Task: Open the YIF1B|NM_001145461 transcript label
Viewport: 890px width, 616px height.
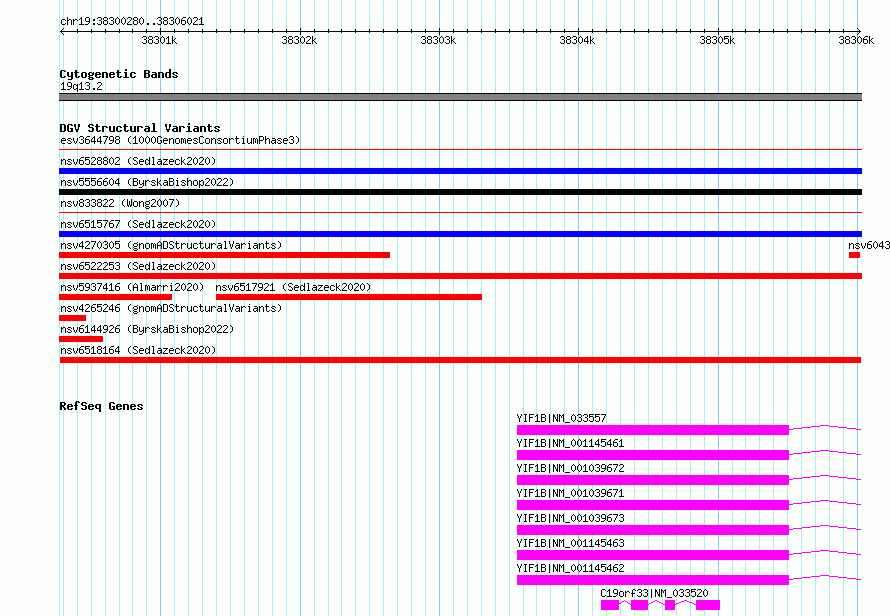Action: tap(570, 443)
